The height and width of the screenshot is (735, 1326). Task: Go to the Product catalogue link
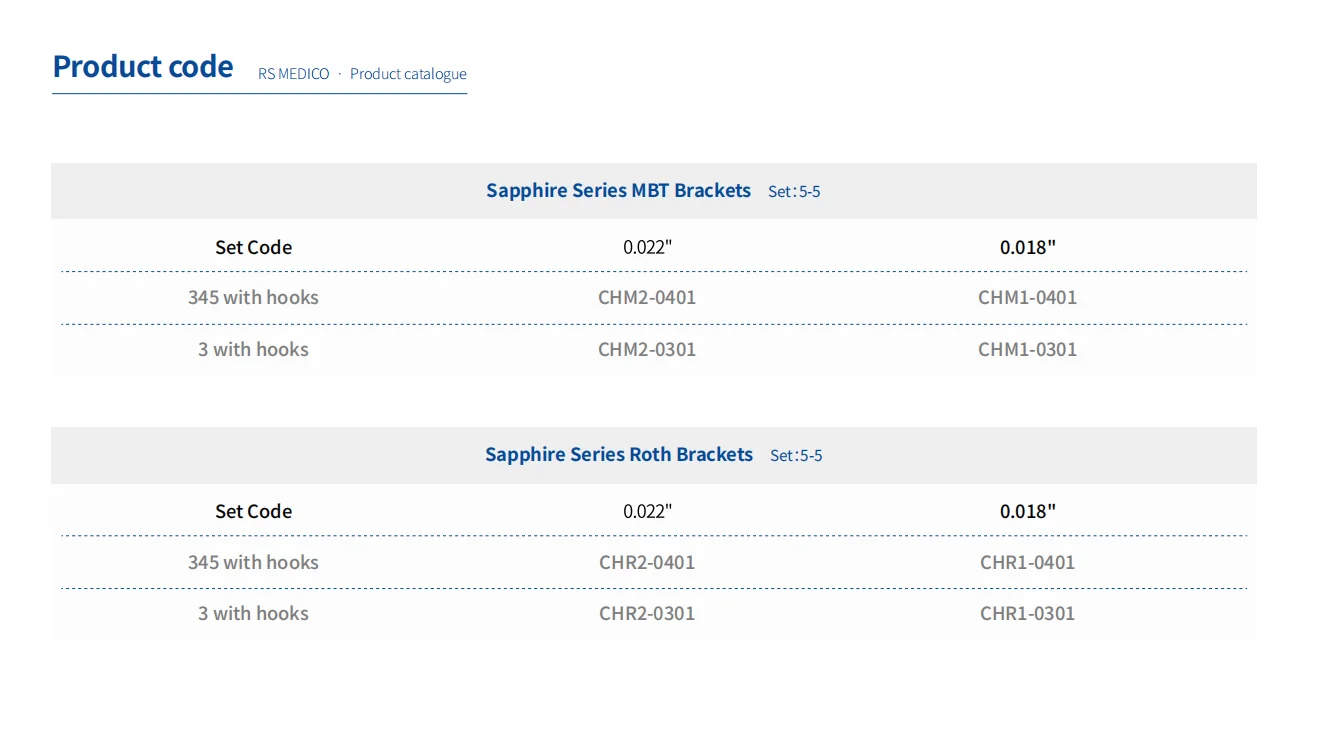[x=408, y=74]
